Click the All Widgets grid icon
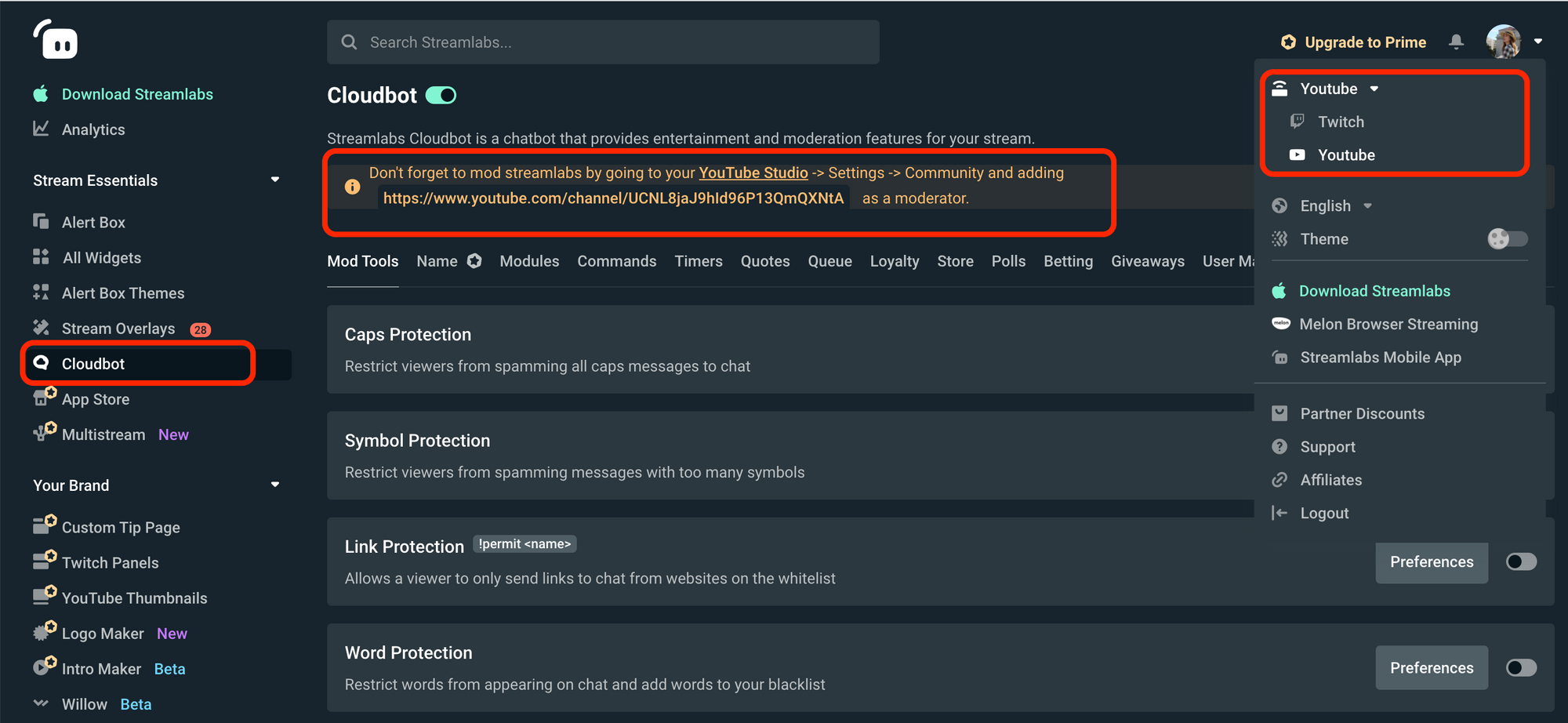This screenshot has width=1568, height=723. 41,257
